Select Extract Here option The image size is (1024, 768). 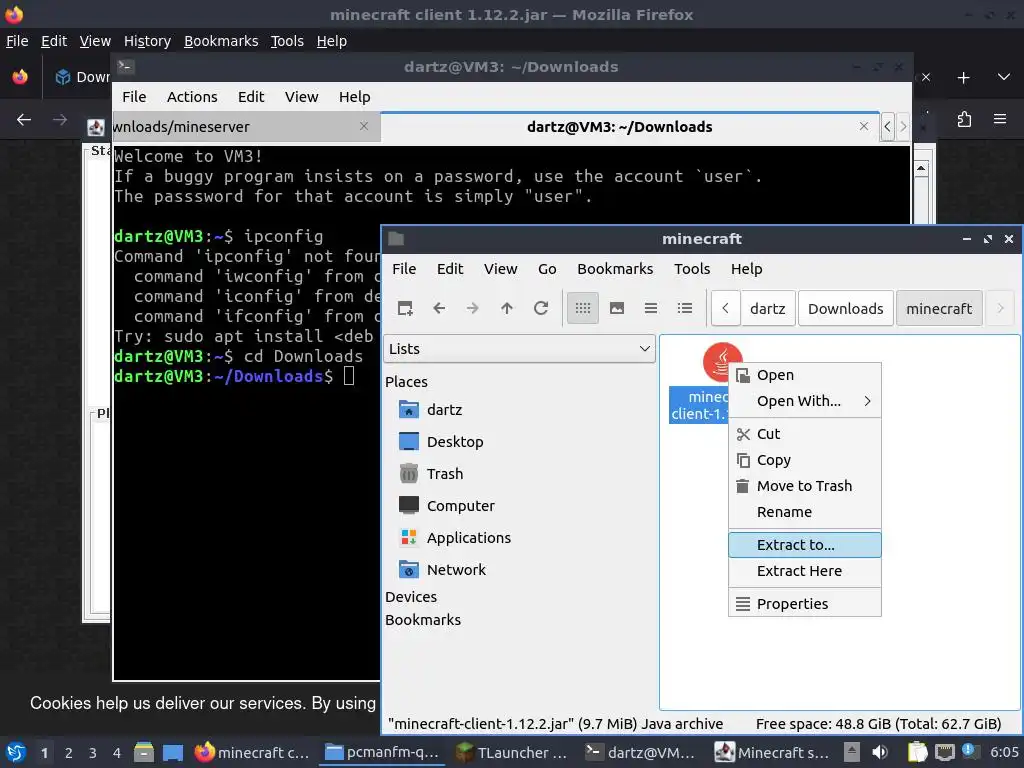point(805,571)
